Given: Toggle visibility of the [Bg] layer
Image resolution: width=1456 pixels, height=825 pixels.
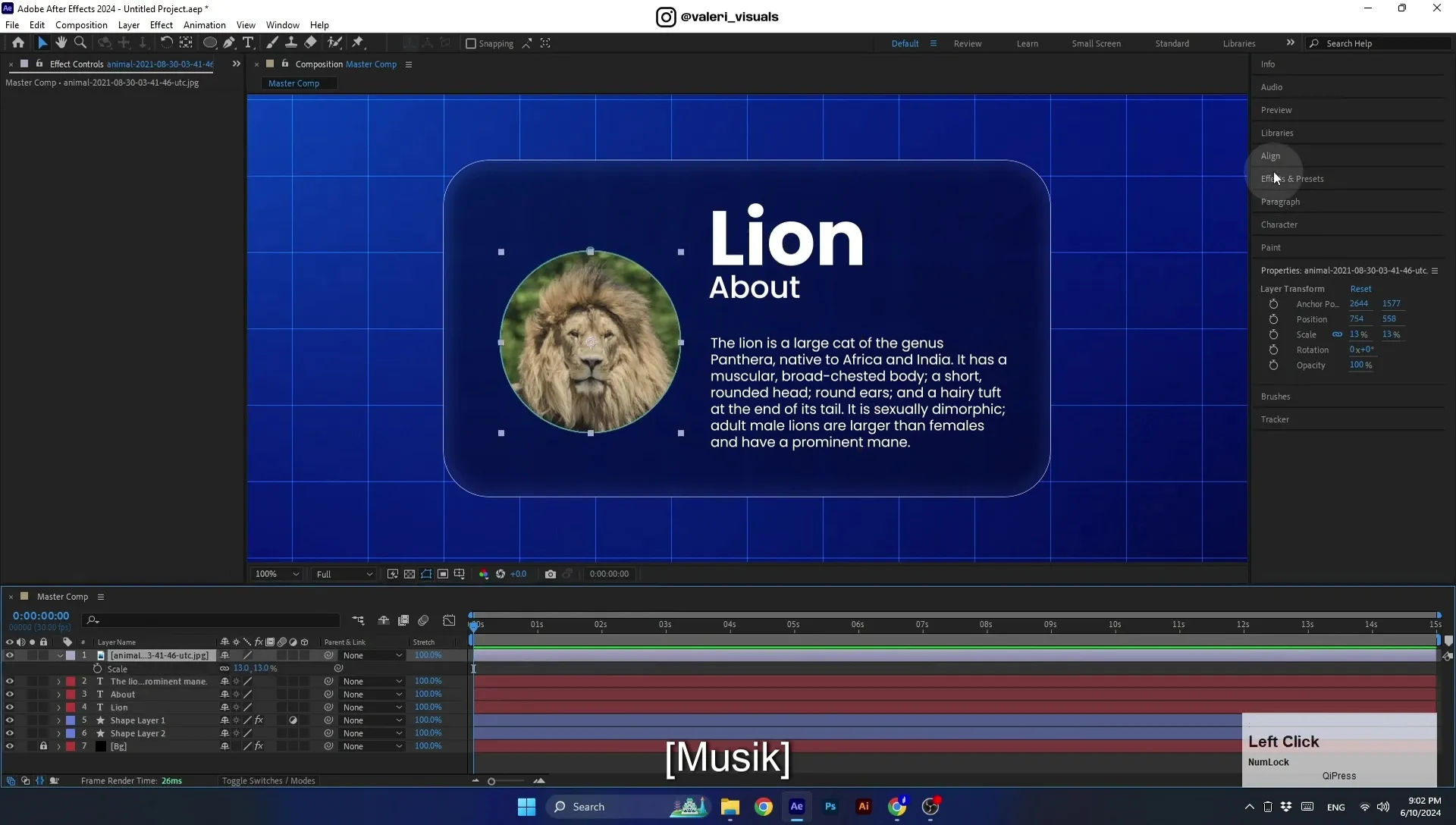Looking at the screenshot, I should pyautogui.click(x=10, y=746).
